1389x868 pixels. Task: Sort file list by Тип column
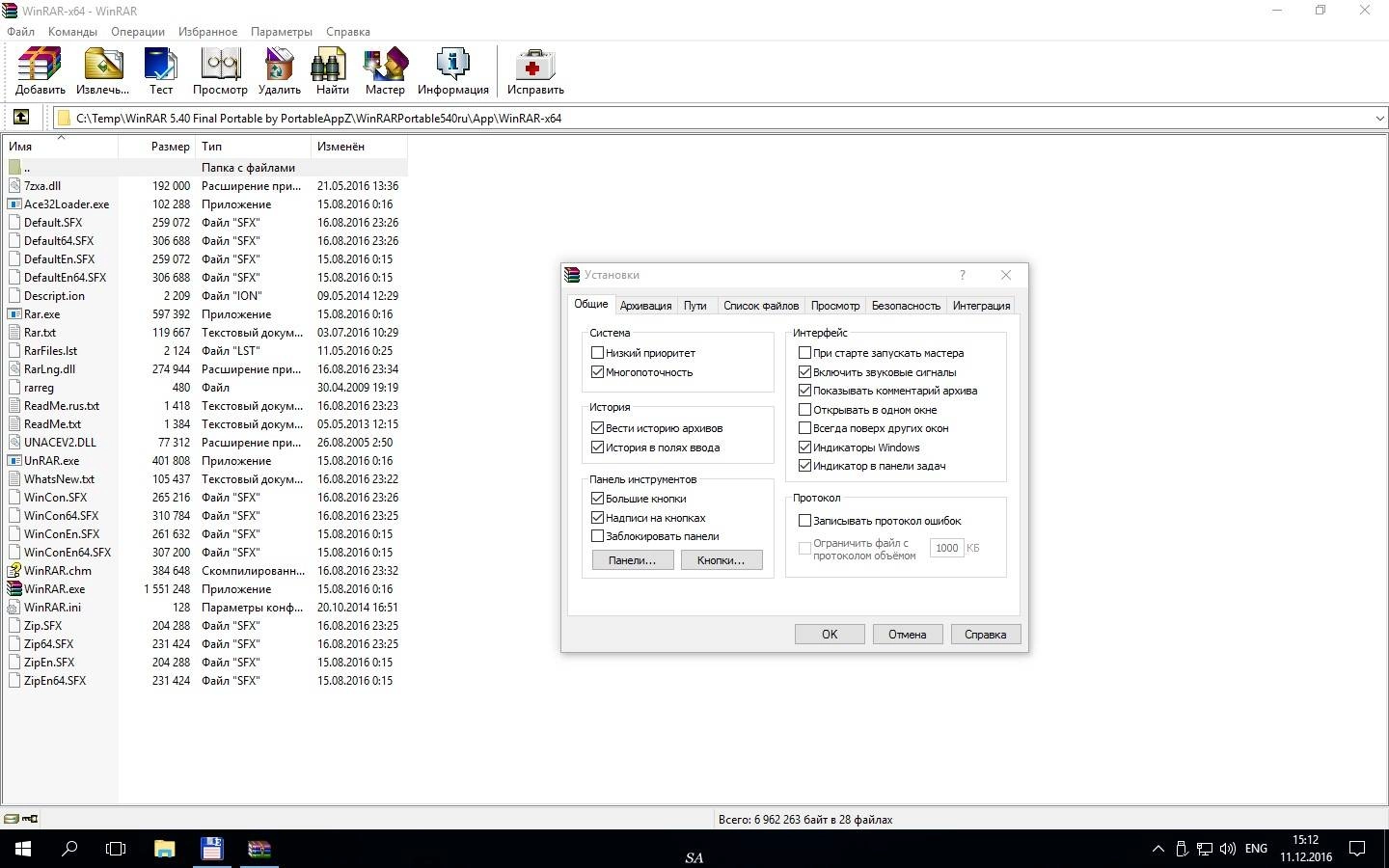(255, 147)
